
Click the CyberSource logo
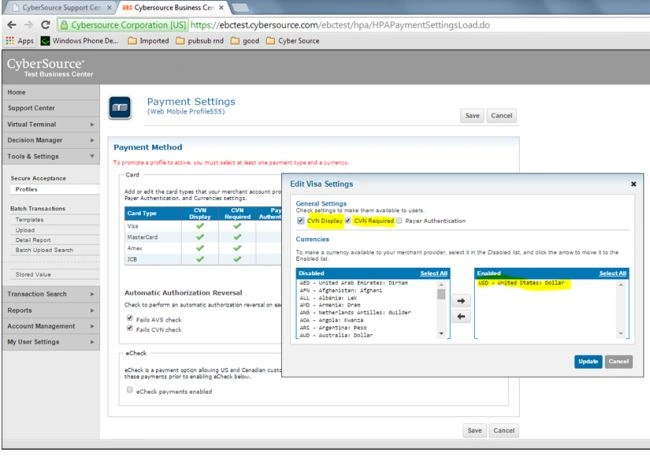pos(46,64)
